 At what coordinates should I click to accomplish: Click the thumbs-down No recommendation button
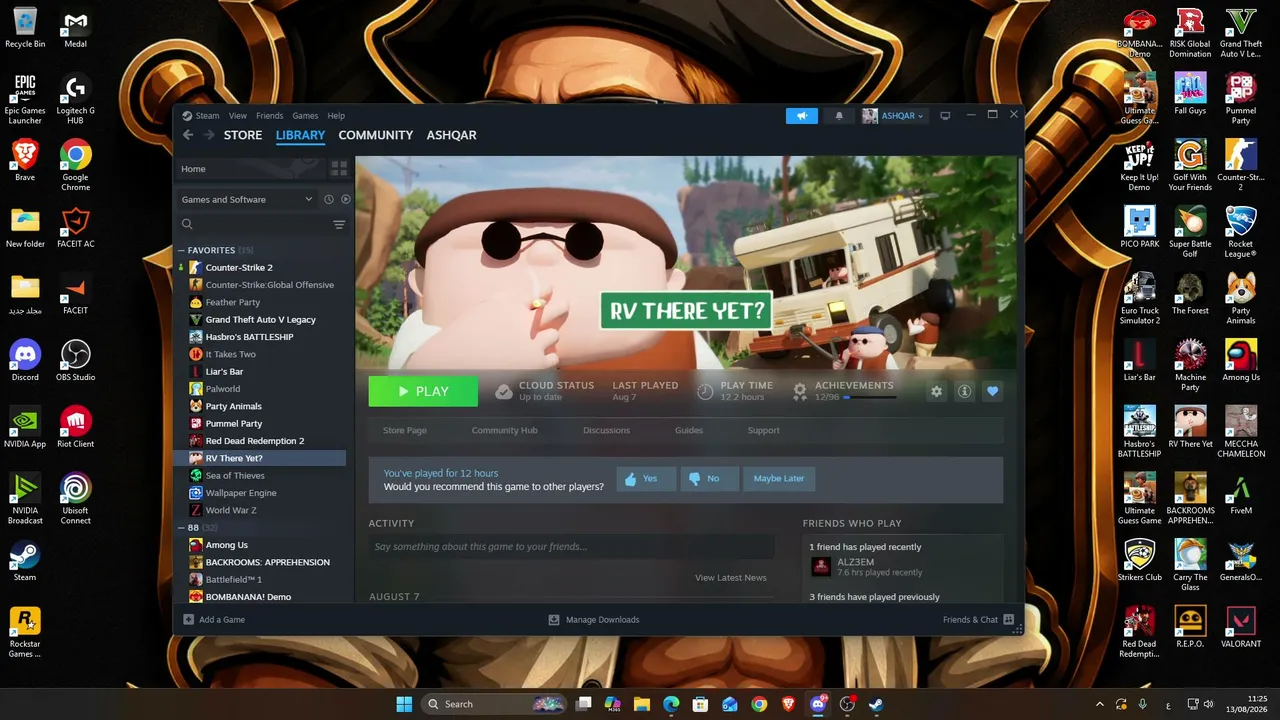(709, 478)
